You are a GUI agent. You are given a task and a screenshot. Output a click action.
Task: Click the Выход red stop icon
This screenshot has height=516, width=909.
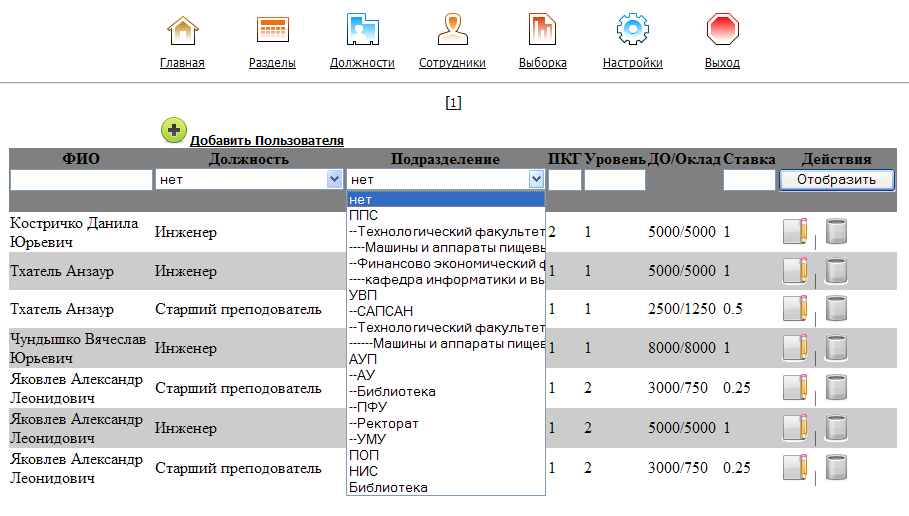pyautogui.click(x=722, y=30)
